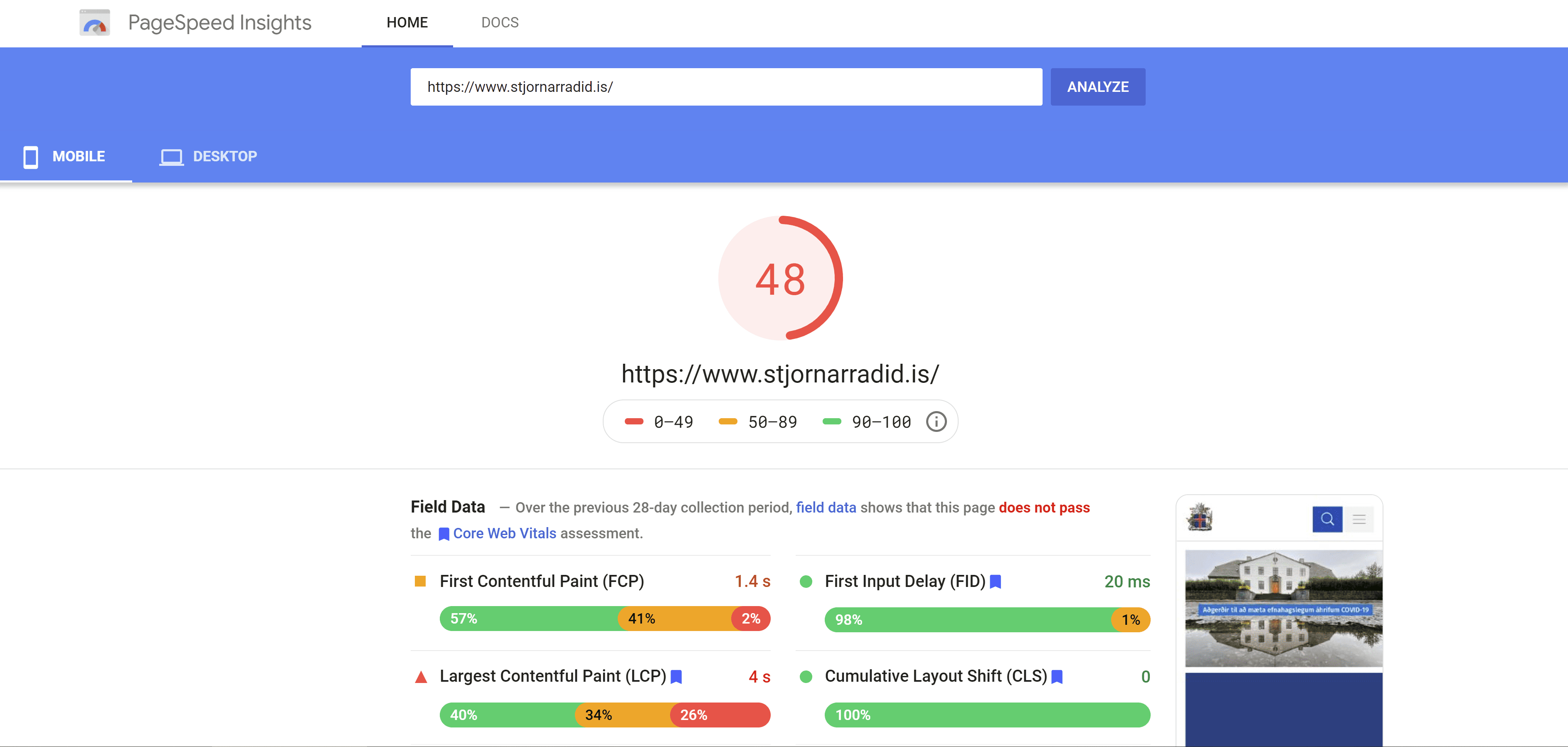Click the hamburger menu in the page preview
1568x747 pixels.
pyautogui.click(x=1359, y=519)
